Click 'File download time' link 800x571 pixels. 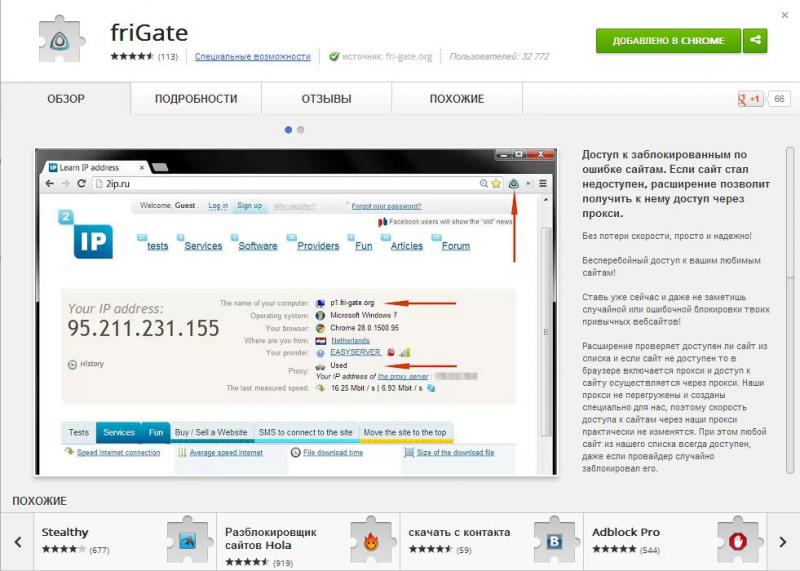pyautogui.click(x=333, y=453)
